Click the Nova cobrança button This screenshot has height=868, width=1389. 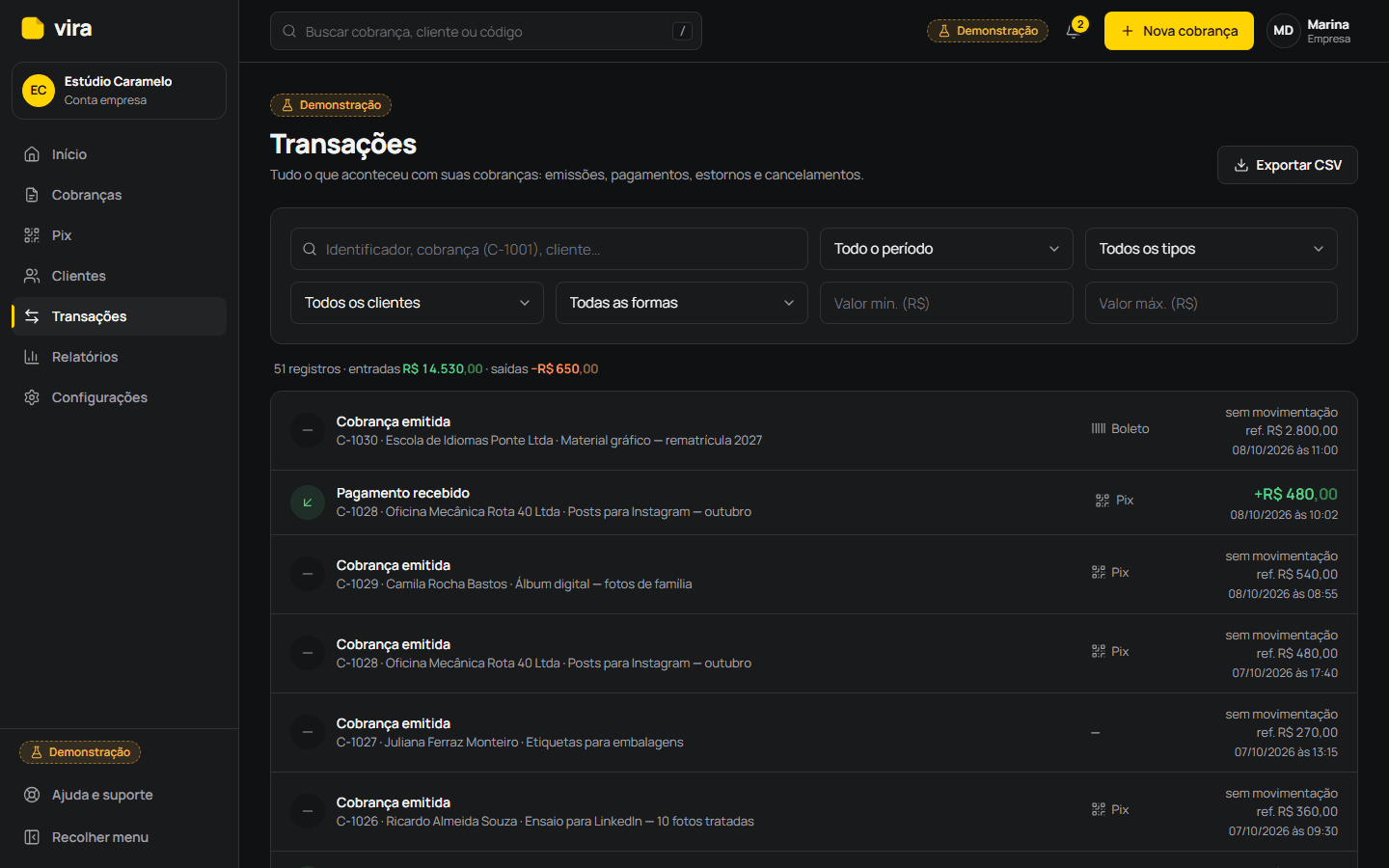pyautogui.click(x=1179, y=31)
